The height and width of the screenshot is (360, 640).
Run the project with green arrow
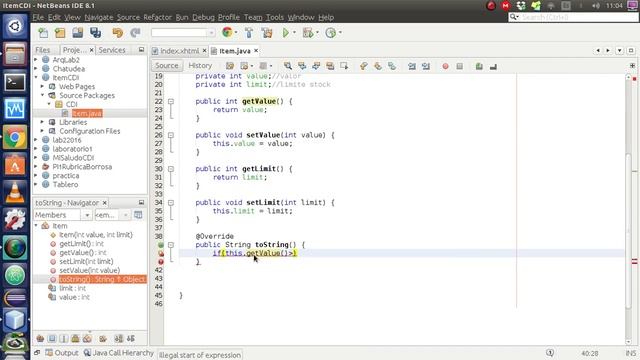(x=286, y=33)
